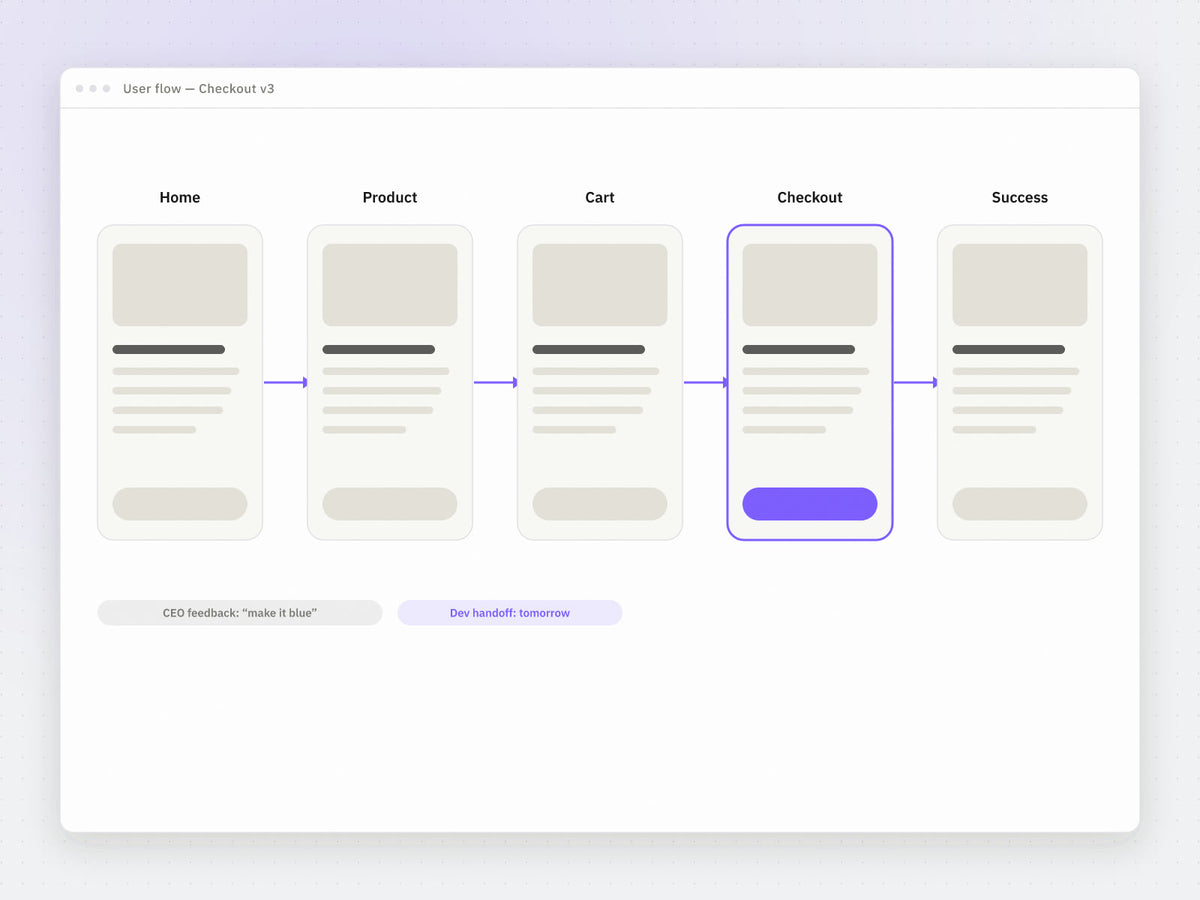Screen dimensions: 1200x900
Task: Open the CEO feedback "make it blue" note
Action: [240, 613]
